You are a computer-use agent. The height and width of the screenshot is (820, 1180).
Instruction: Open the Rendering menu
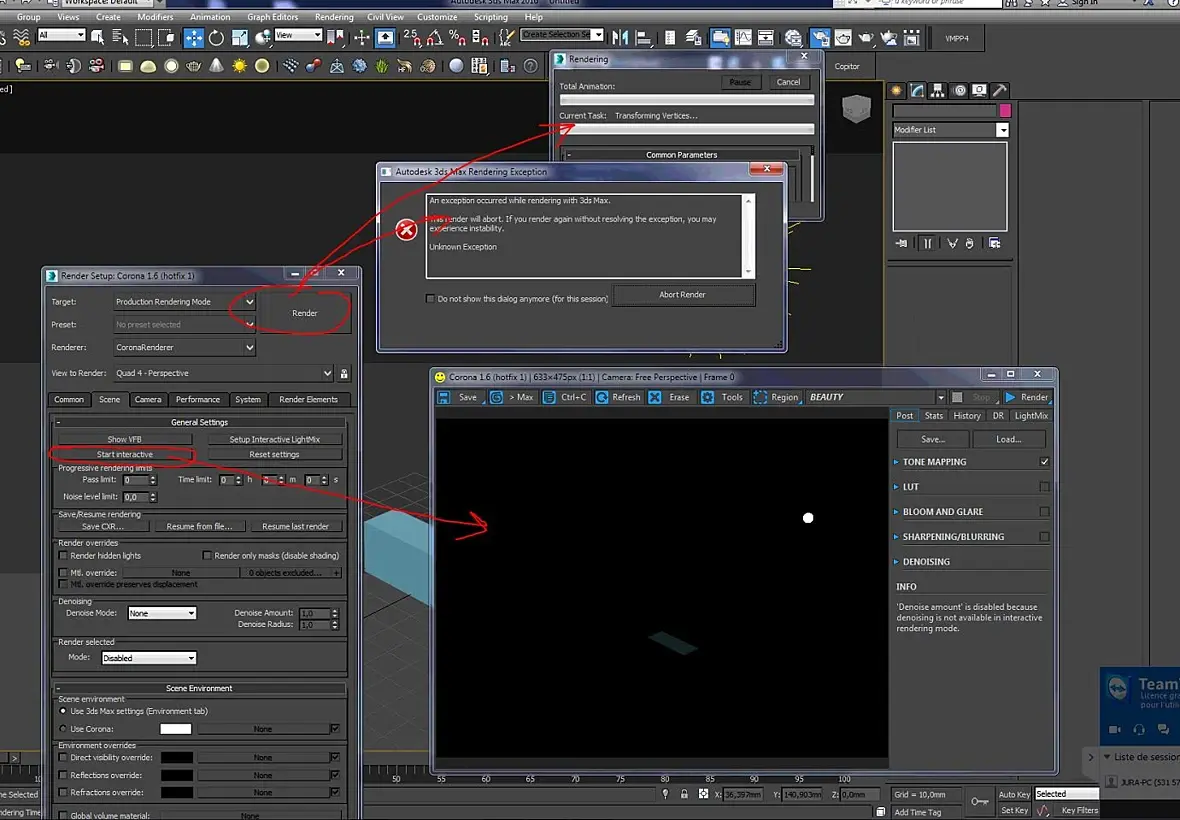333,17
